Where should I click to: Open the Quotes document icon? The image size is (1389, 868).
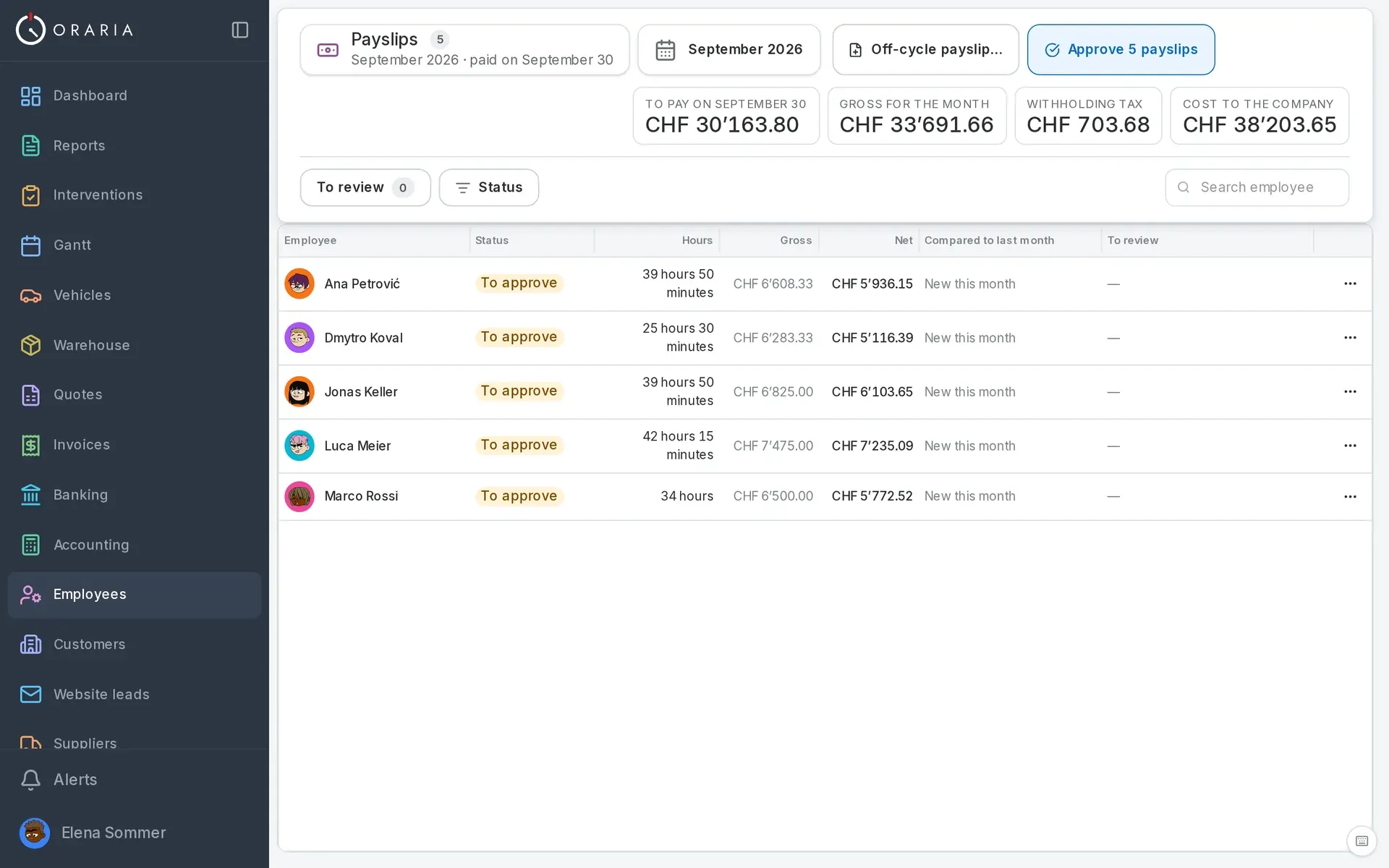tap(30, 395)
